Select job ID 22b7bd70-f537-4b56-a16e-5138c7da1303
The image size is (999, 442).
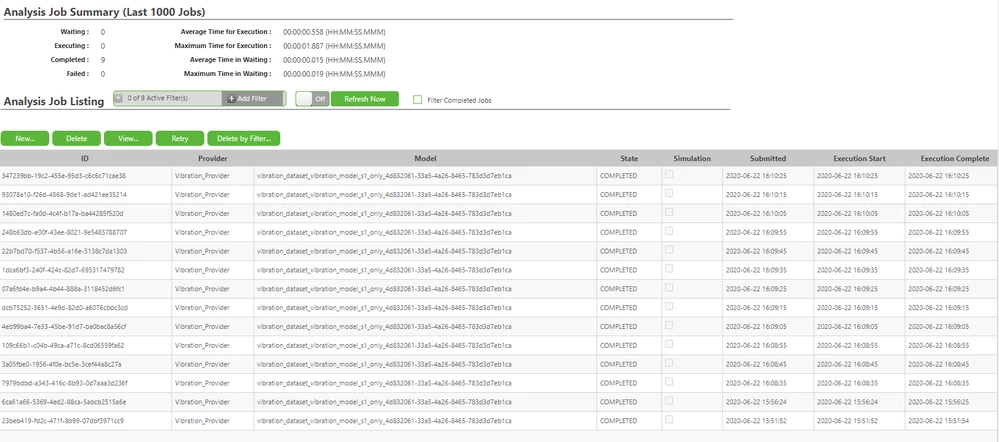[x=64, y=251]
